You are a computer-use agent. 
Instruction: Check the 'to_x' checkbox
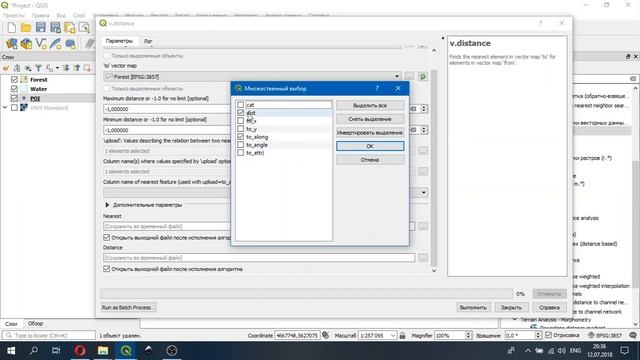240,121
